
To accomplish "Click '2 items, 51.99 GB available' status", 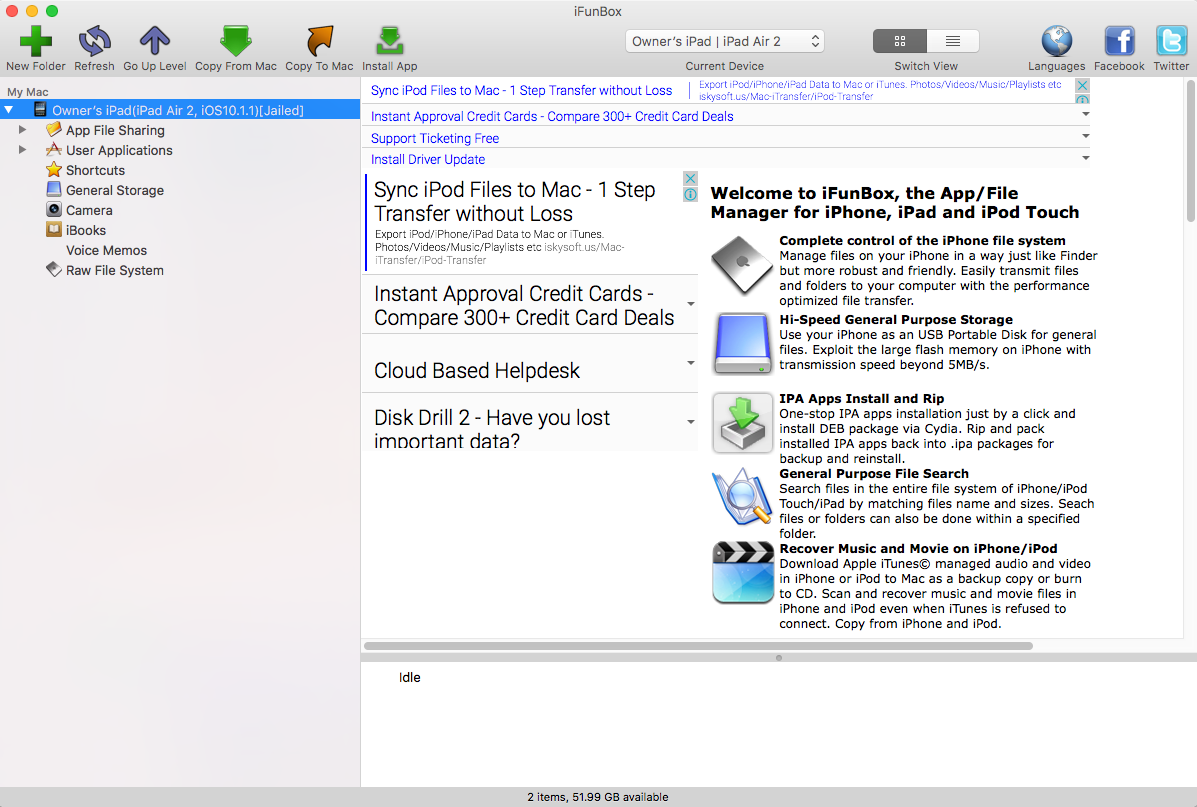I will pos(598,797).
